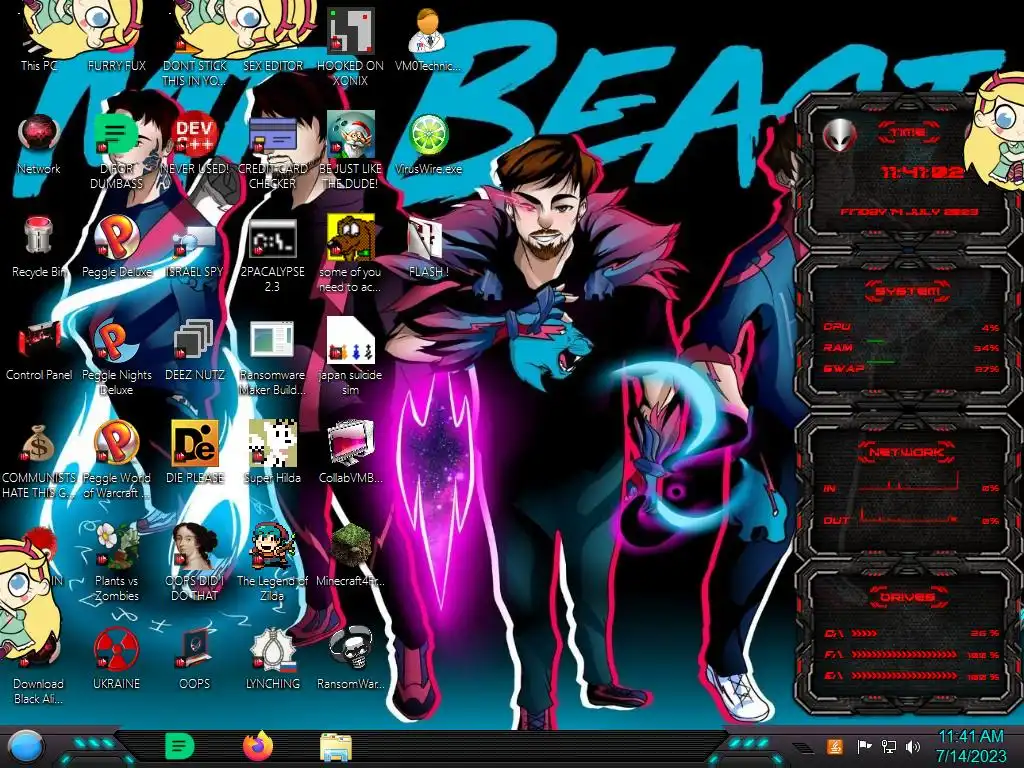
Task: Click the CPU usage row in widget
Action: pos(911,327)
